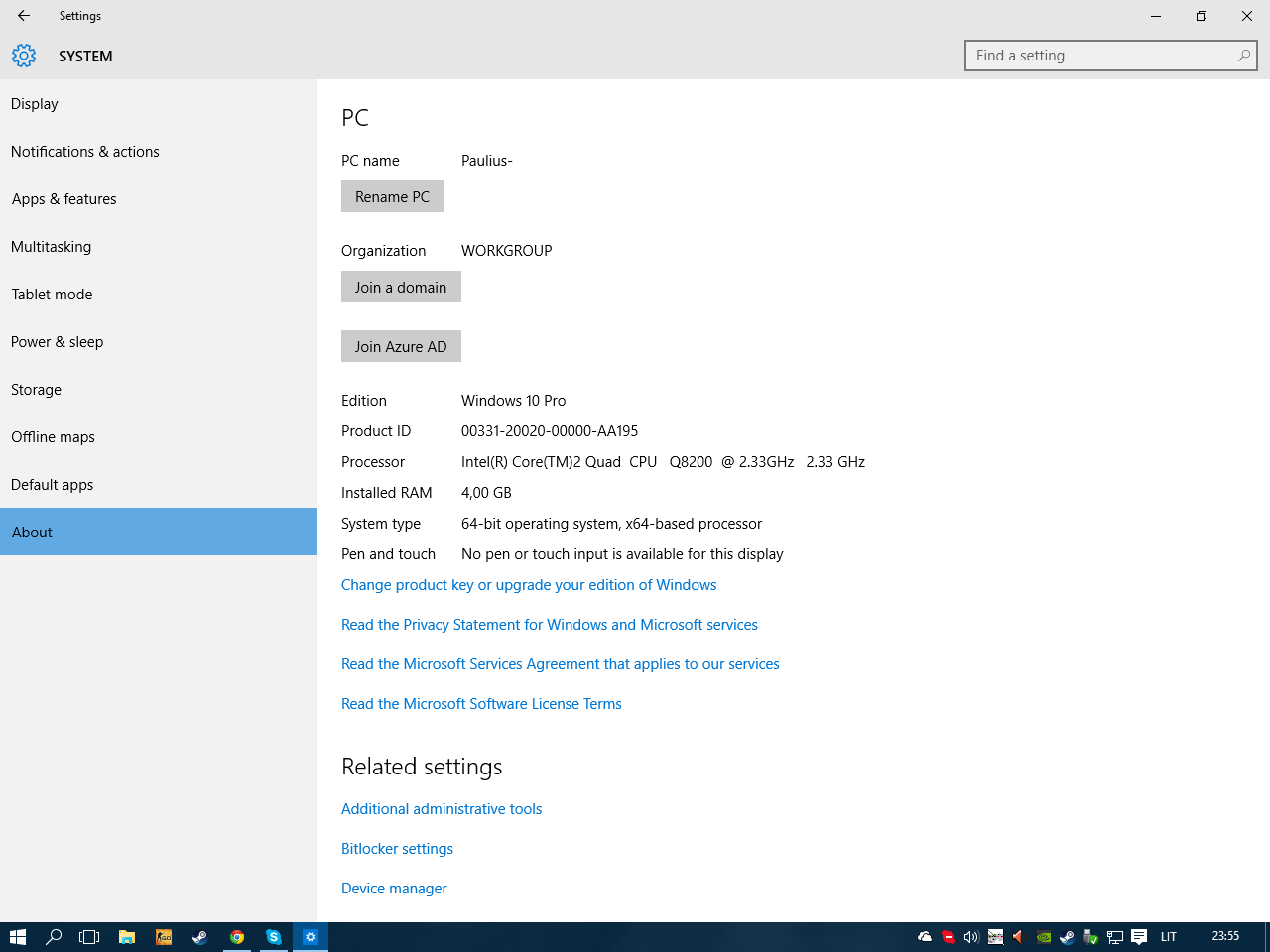Click the No pen or touch input text
This screenshot has width=1270, height=952.
622,554
